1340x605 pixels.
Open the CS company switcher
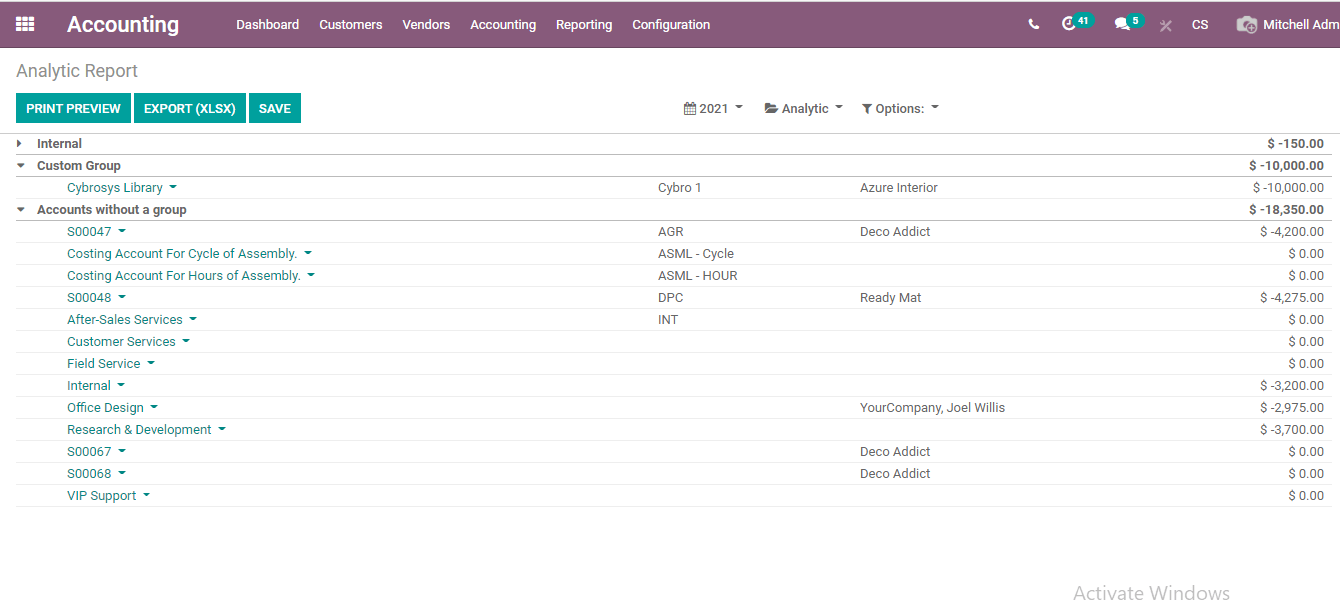point(1200,25)
